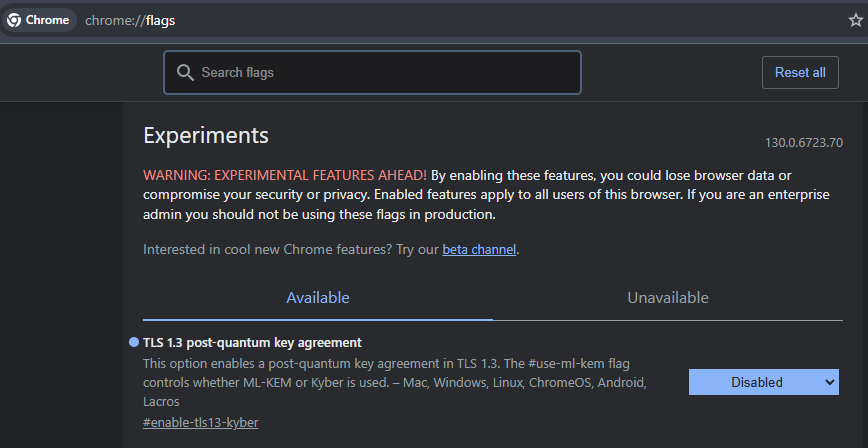Image resolution: width=868 pixels, height=448 pixels.
Task: Click the blue modified-flag dot beside TLS 1.3
Action: 133,342
